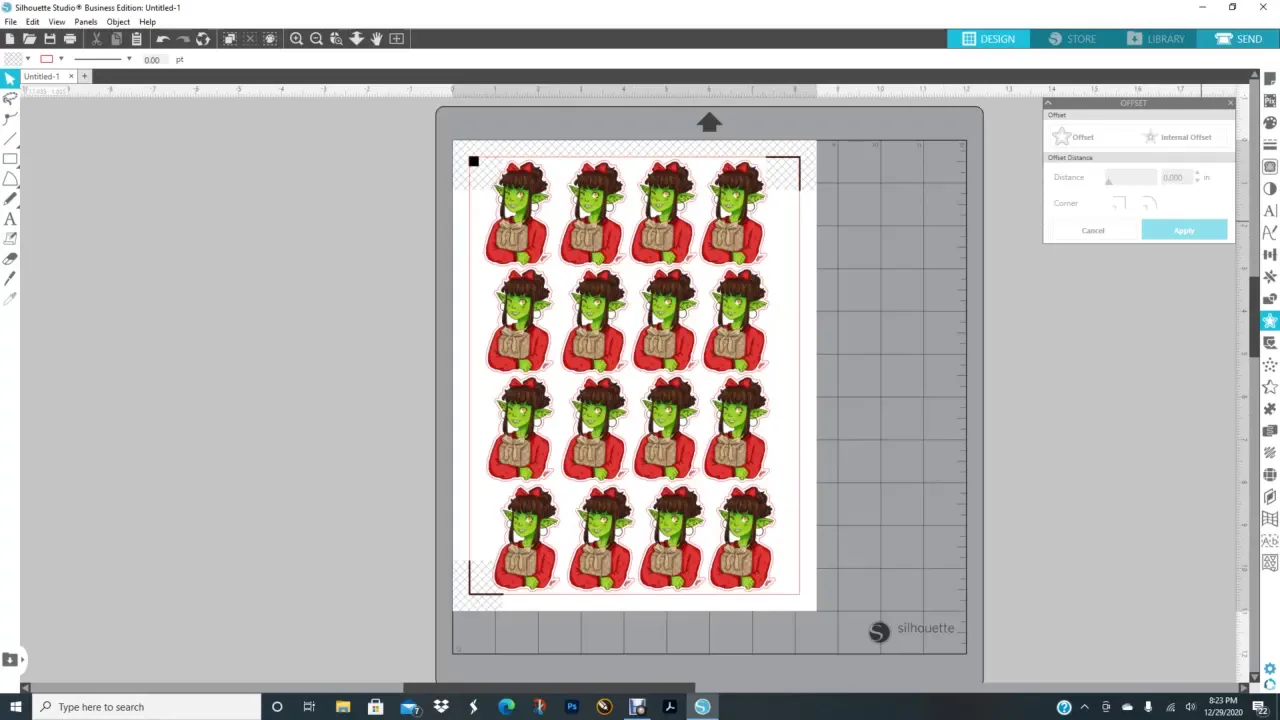Open the line color dropdown arrow

[61, 59]
